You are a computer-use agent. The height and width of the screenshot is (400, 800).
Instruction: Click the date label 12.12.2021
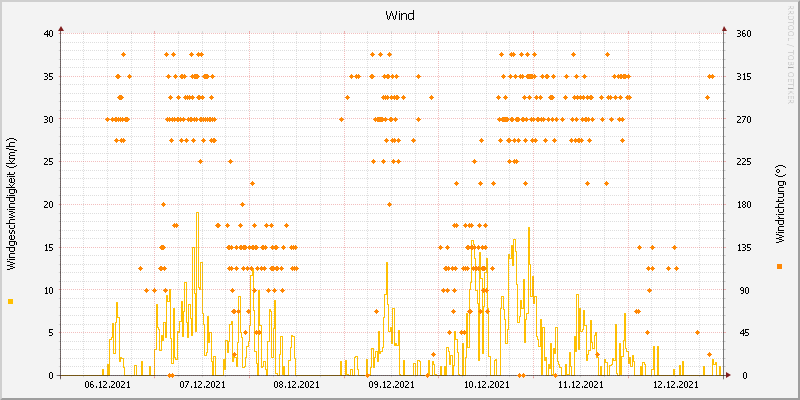pyautogui.click(x=676, y=385)
